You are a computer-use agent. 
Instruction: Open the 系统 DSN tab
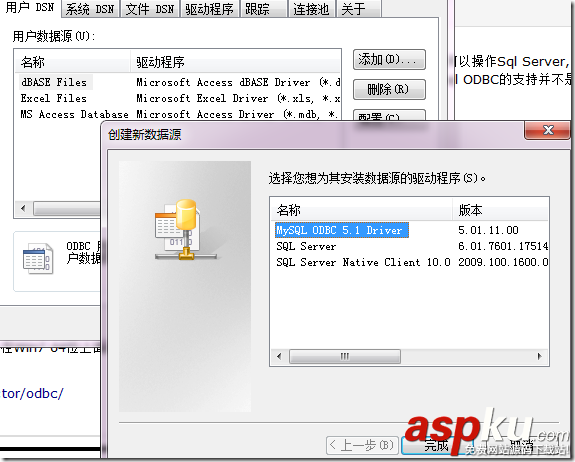click(x=90, y=9)
